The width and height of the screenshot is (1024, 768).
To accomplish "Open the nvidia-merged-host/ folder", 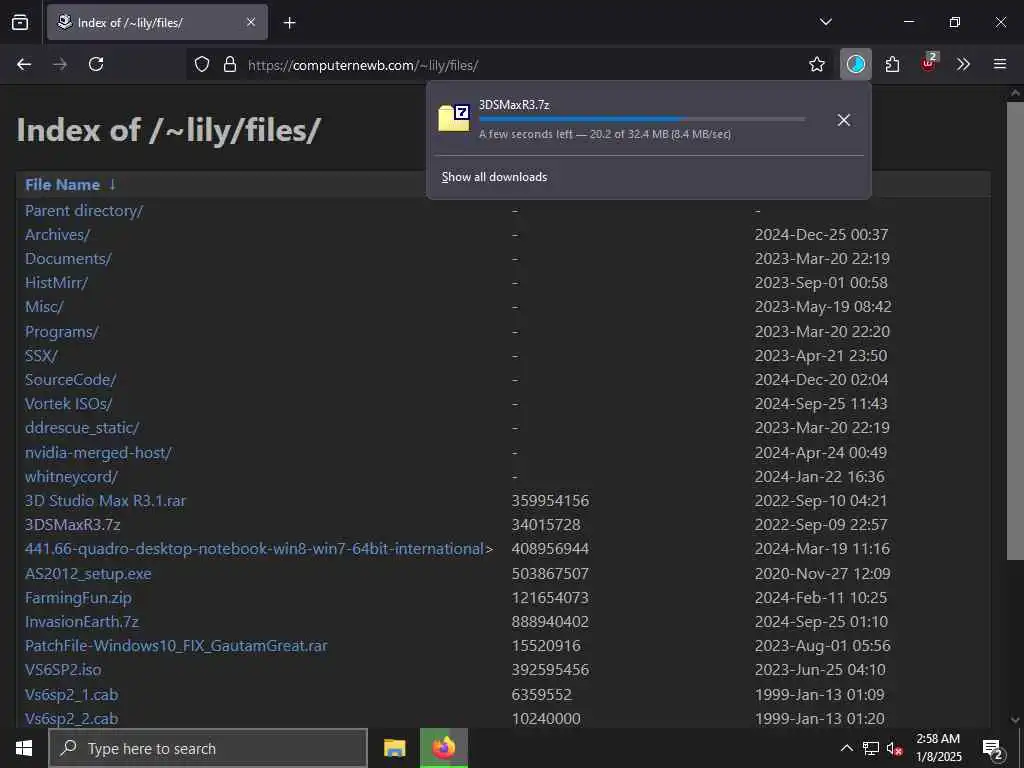I will point(98,453).
